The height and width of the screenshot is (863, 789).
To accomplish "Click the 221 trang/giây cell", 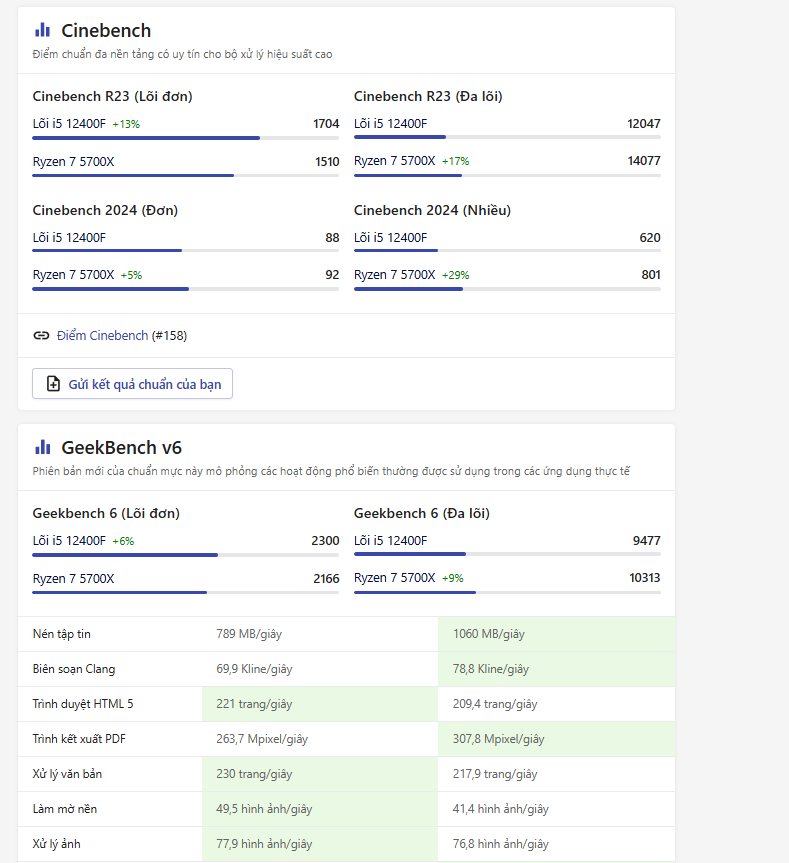I will coord(320,704).
